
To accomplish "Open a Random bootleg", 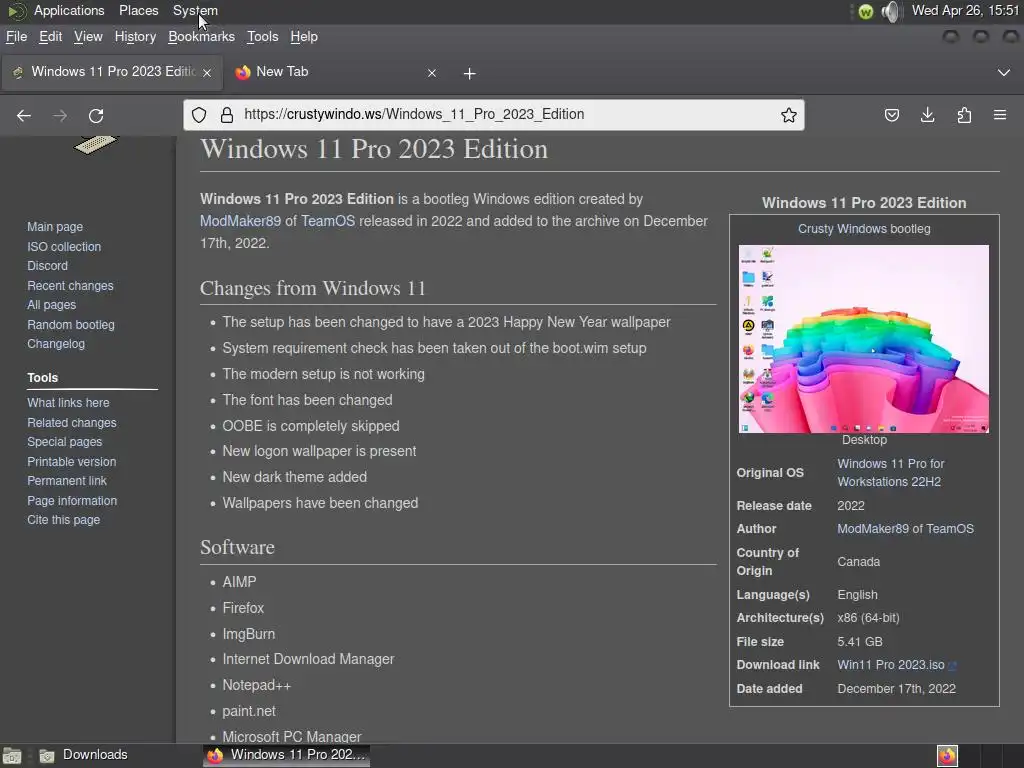I will [71, 325].
